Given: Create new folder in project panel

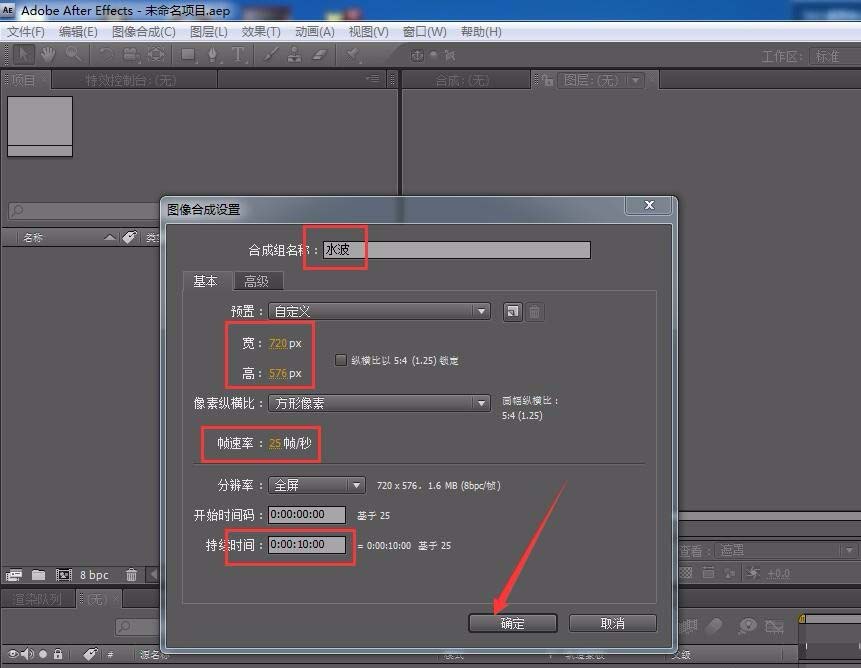Looking at the screenshot, I should point(38,575).
